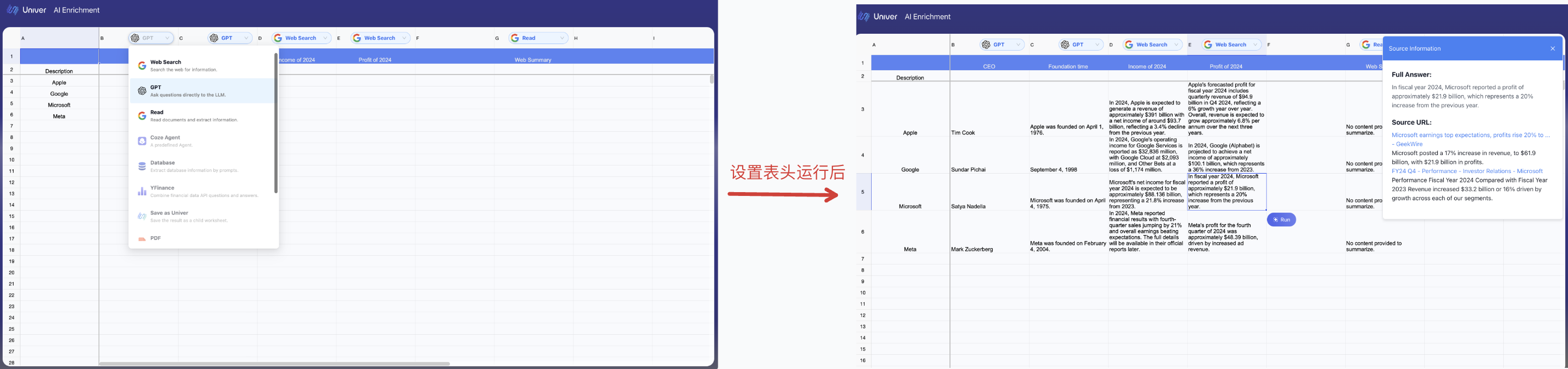Screen dimensions: 1568x369
Task: Choose Coze Agent icon in tool list
Action: [142, 142]
